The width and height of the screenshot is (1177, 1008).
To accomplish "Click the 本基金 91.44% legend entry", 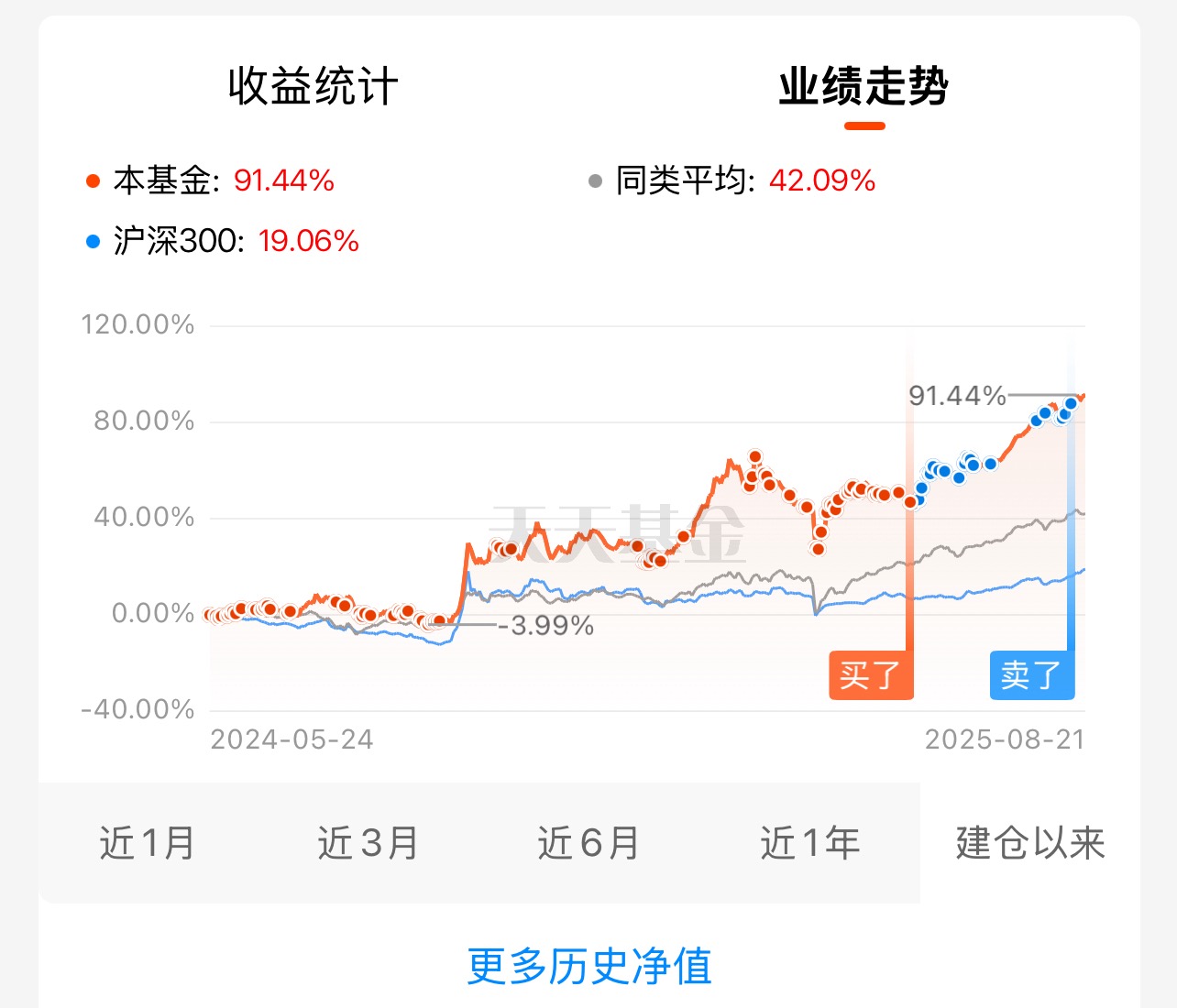I will (x=210, y=181).
